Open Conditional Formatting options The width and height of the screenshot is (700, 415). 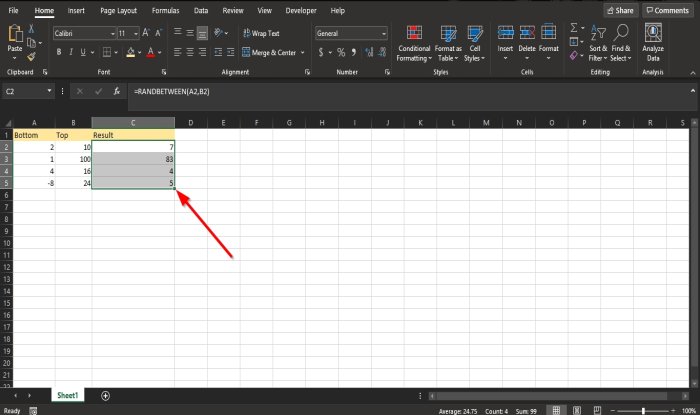point(414,44)
